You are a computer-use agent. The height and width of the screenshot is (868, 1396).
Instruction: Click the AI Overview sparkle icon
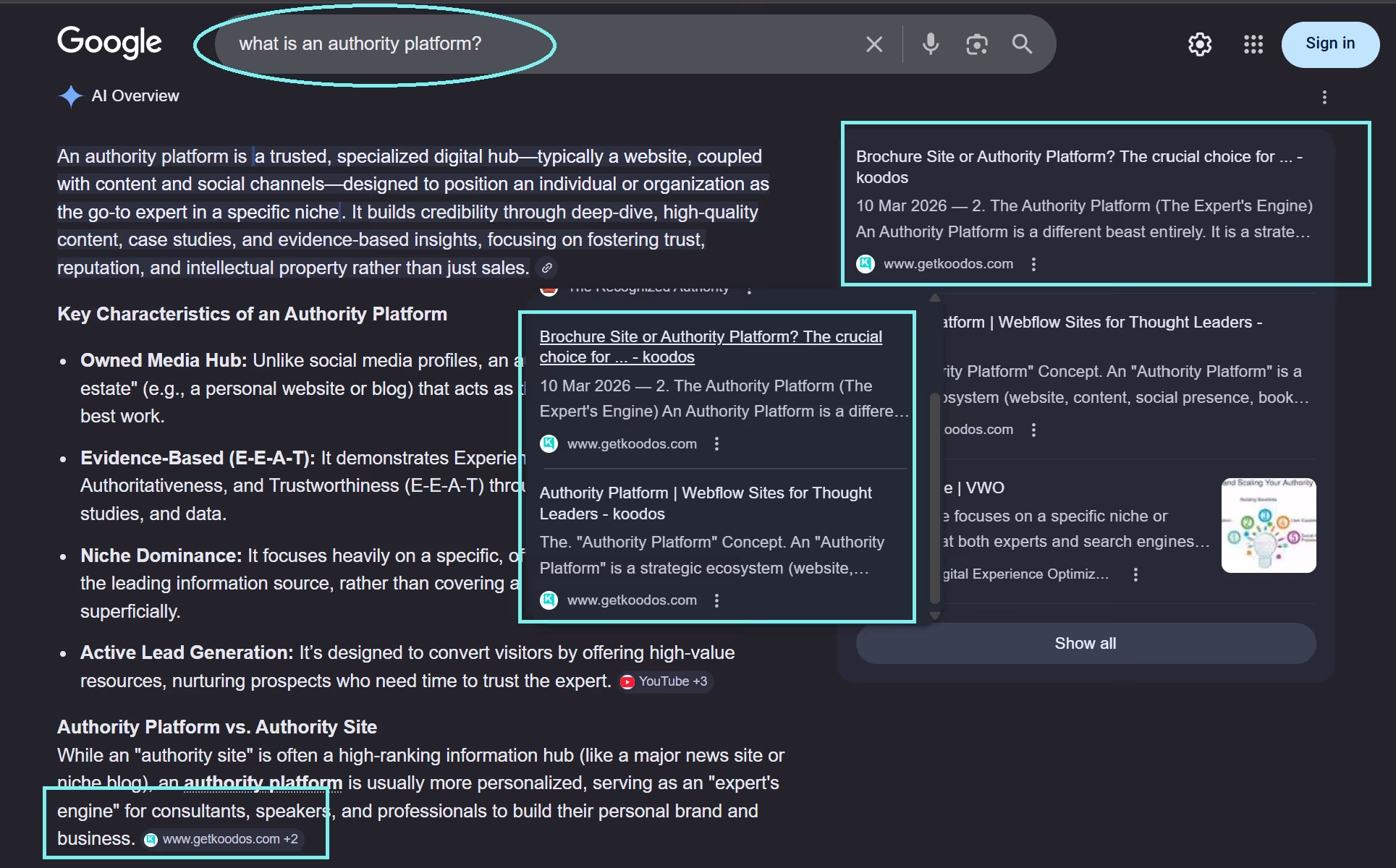click(x=71, y=95)
